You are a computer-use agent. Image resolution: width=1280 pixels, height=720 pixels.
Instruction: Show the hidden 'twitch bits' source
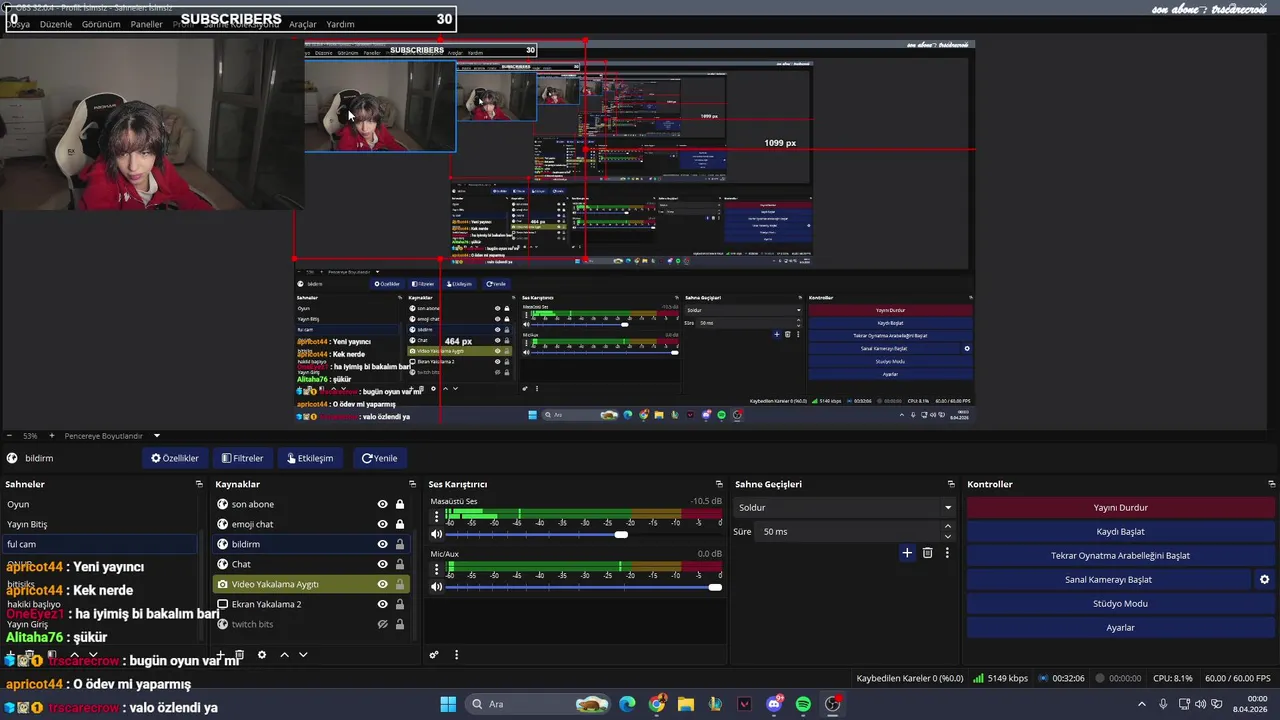coord(382,624)
